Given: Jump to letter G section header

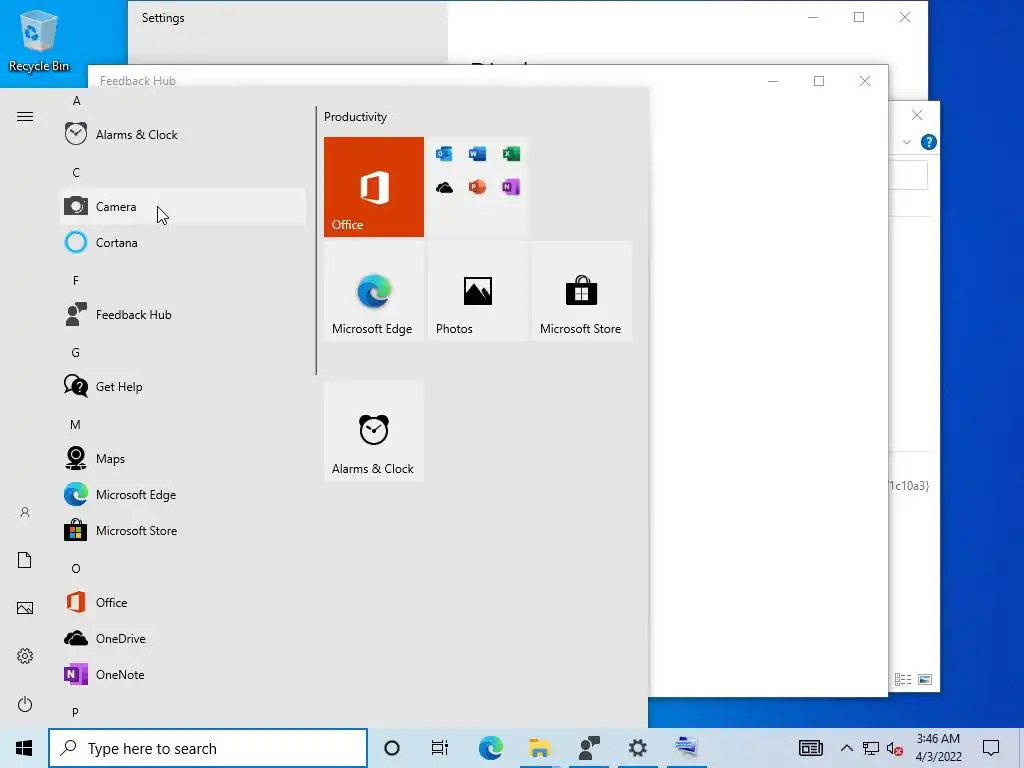Looking at the screenshot, I should pyautogui.click(x=76, y=353).
